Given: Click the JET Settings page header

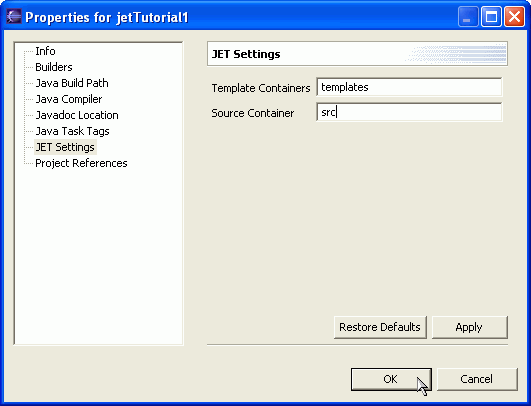Looking at the screenshot, I should (357, 54).
